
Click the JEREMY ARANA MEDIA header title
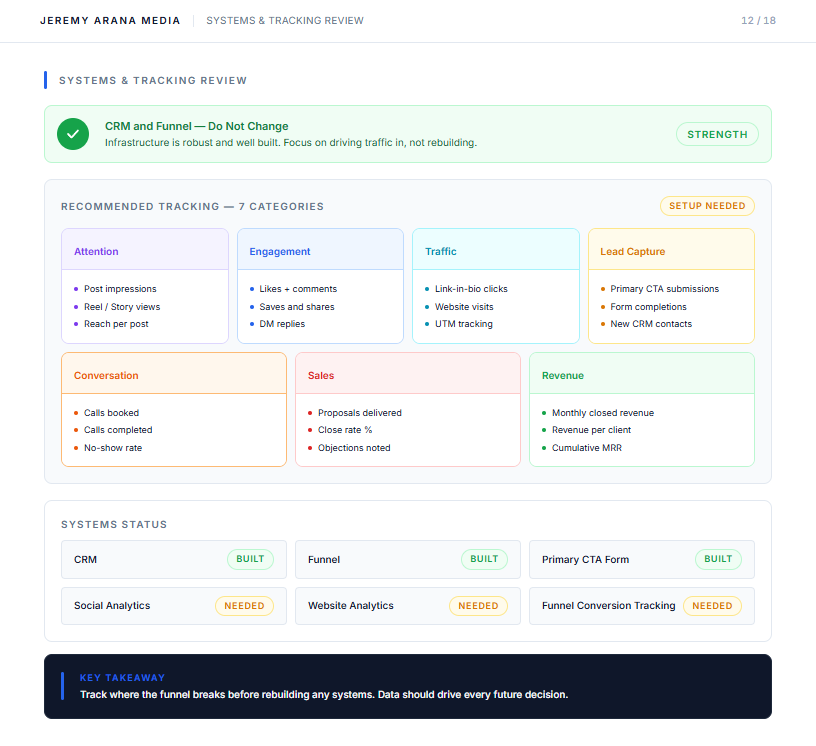pos(110,21)
